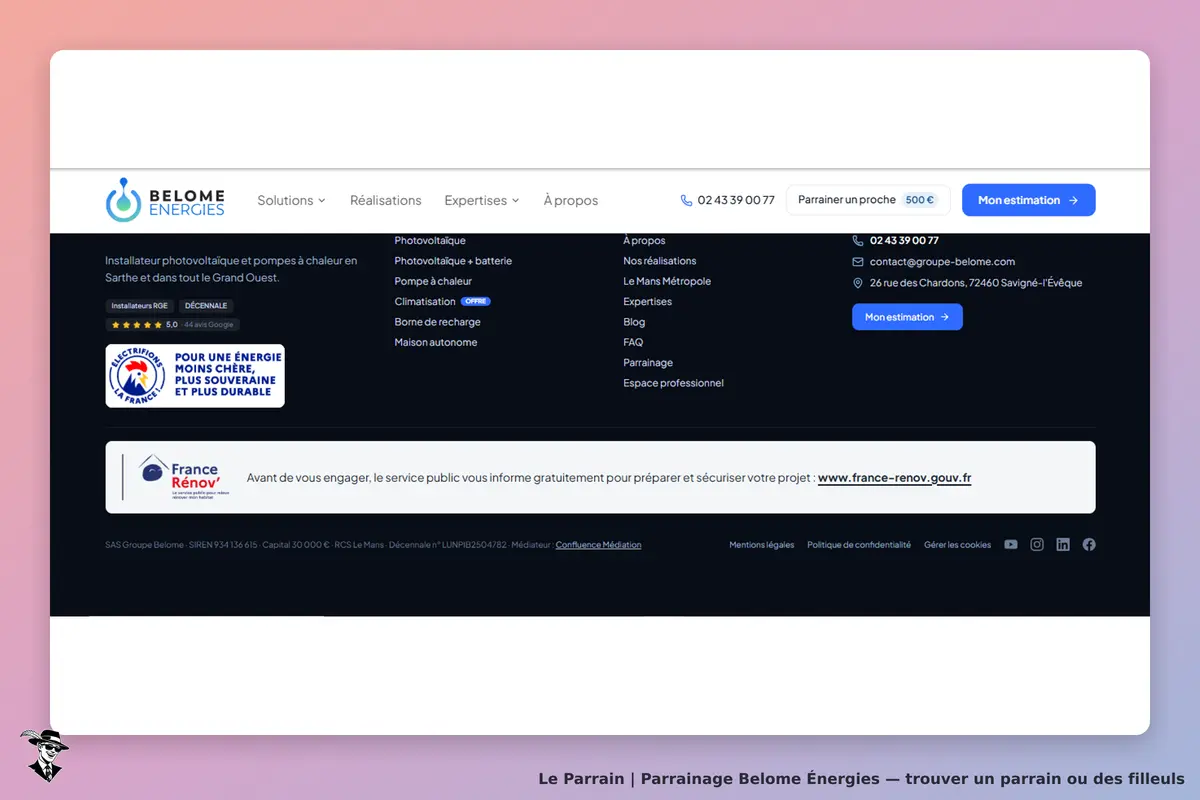The height and width of the screenshot is (800, 1200).
Task: Click the Installateurs RGE badge
Action: 140,306
